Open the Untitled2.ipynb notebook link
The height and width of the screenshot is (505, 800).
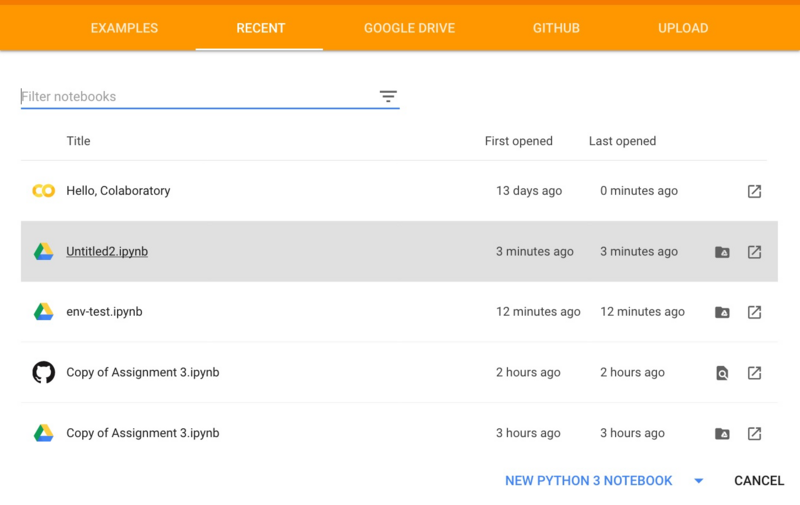point(107,252)
